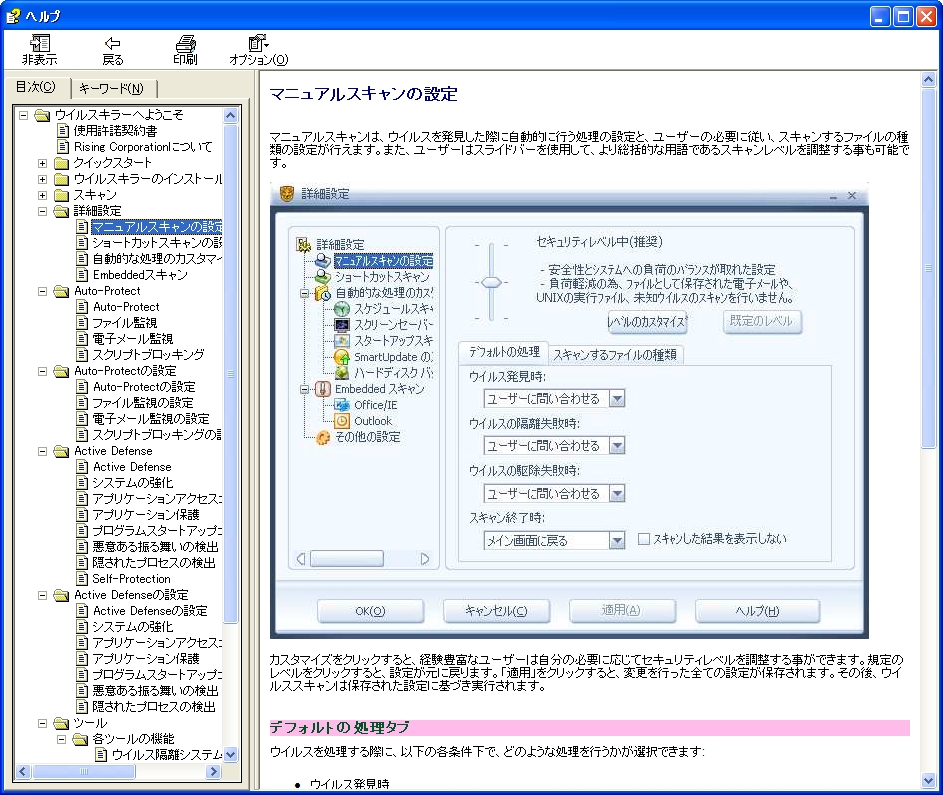
Task: Click the ショートカットスキャン icon in screenshot tree
Action: [323, 277]
